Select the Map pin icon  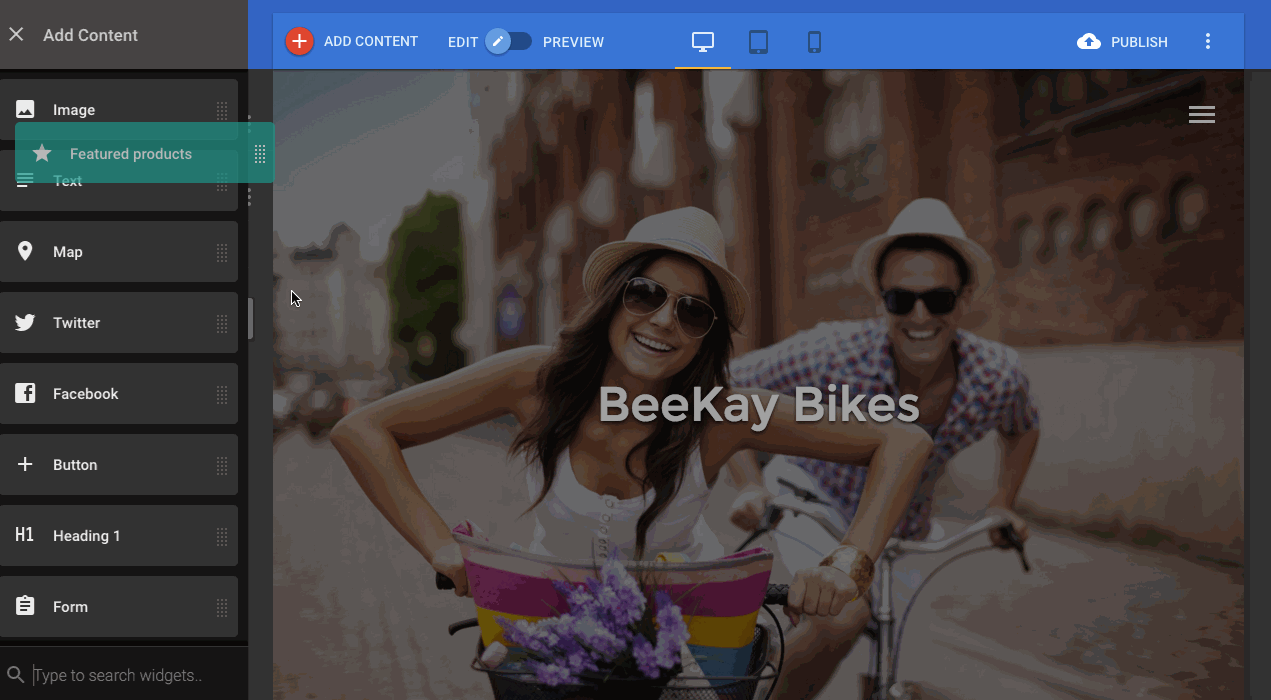point(25,251)
